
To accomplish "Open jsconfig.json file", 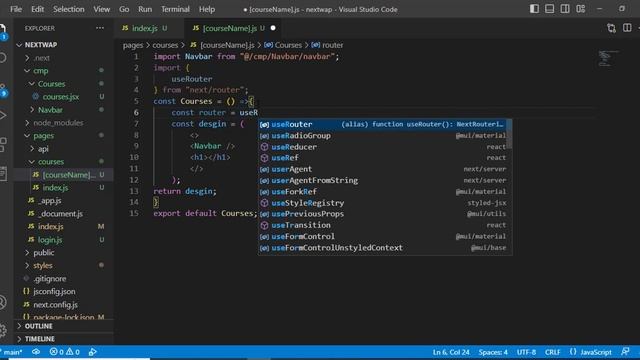I will (x=54, y=291).
